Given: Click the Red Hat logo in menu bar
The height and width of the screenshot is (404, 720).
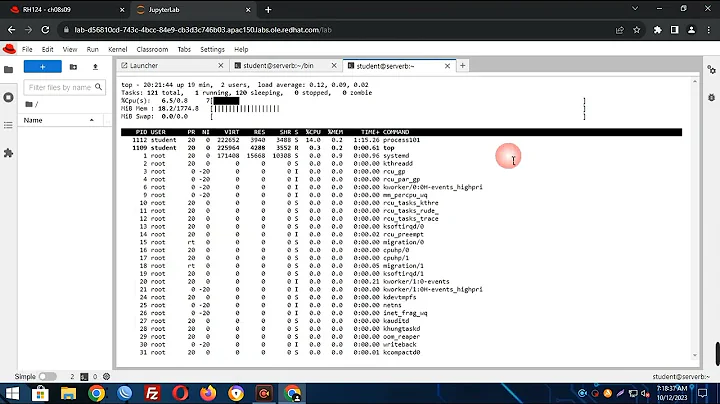Looking at the screenshot, I should tap(9, 49).
